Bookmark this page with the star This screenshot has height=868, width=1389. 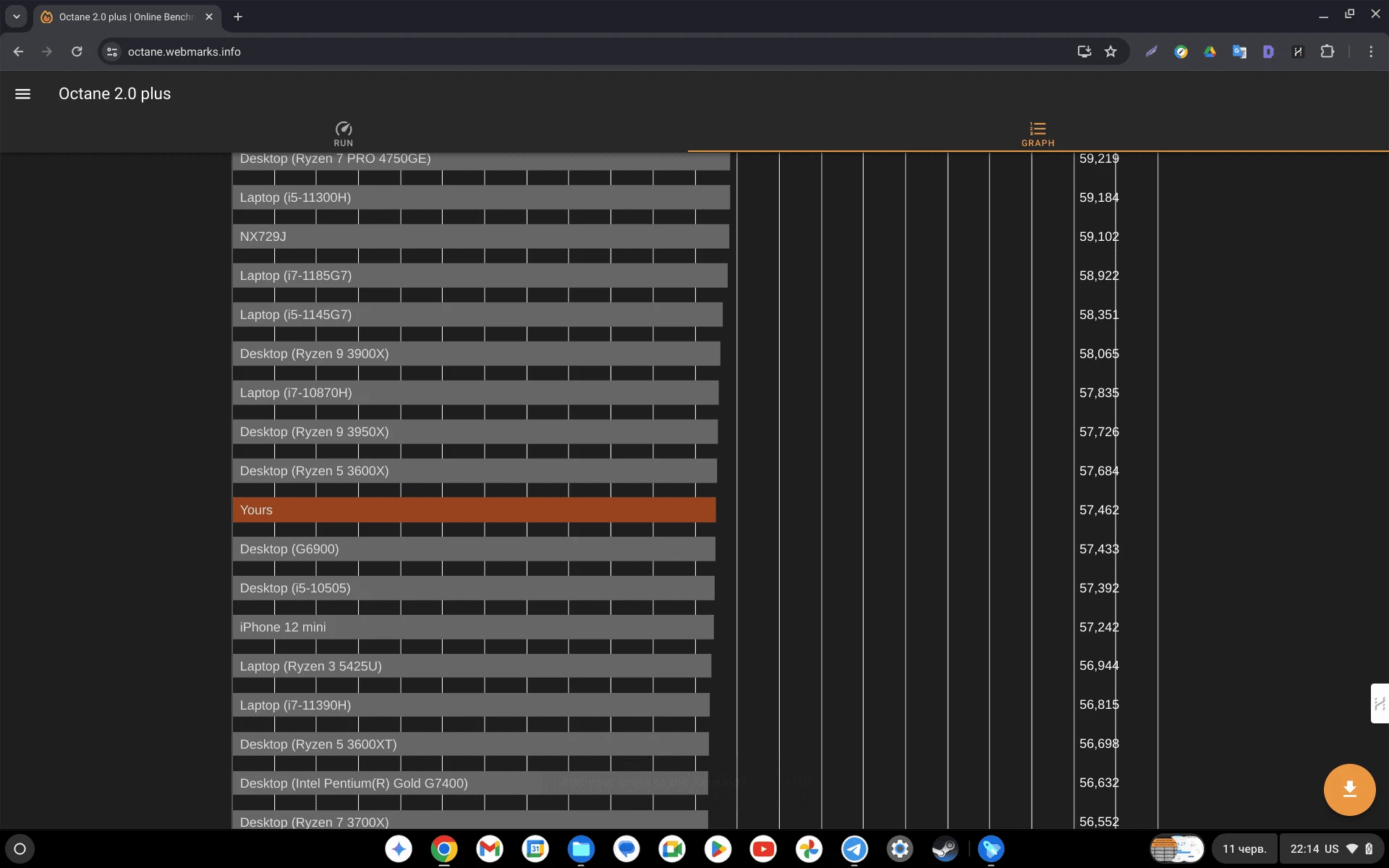(1110, 51)
